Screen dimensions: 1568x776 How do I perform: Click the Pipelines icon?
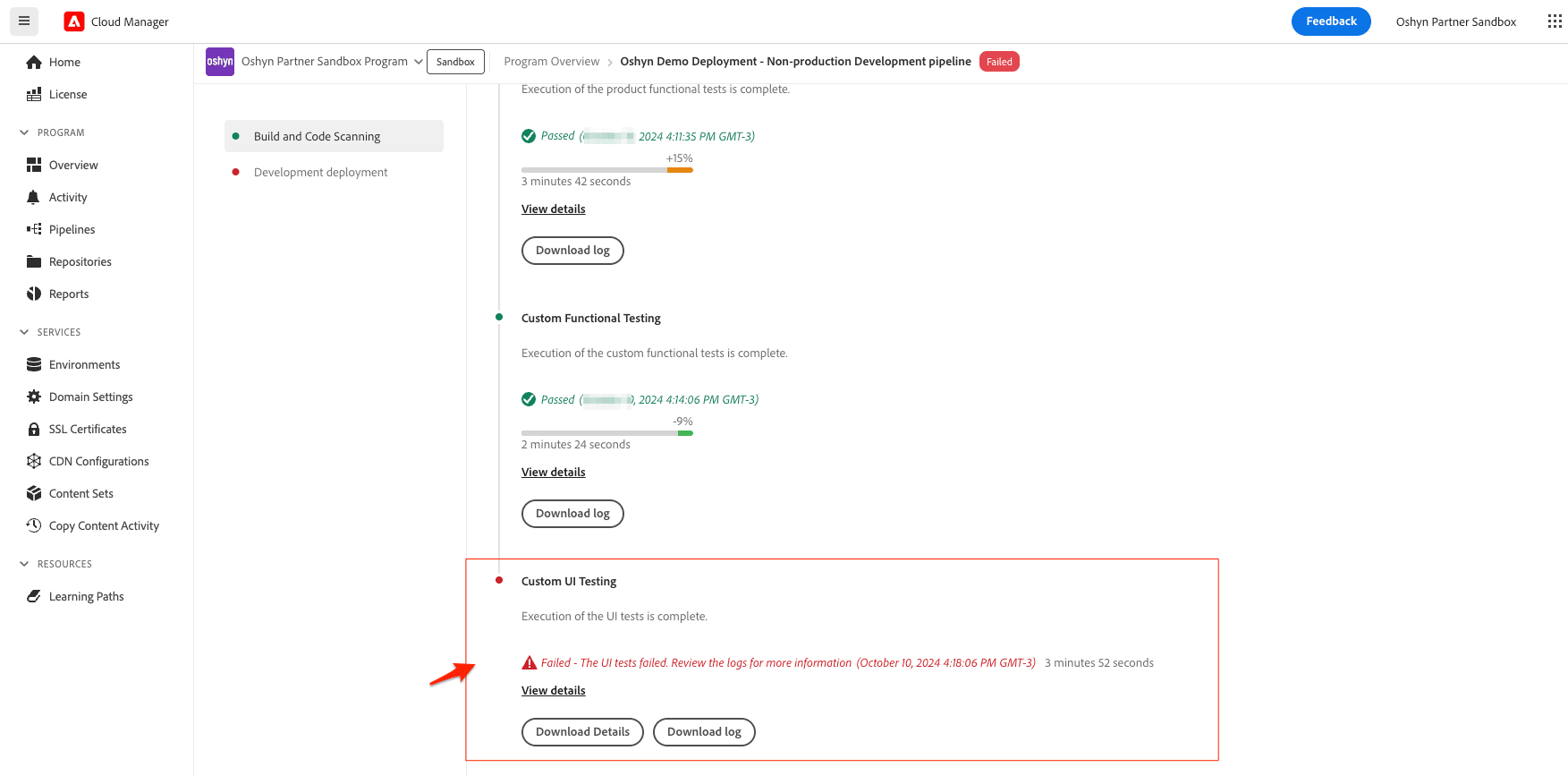[34, 229]
